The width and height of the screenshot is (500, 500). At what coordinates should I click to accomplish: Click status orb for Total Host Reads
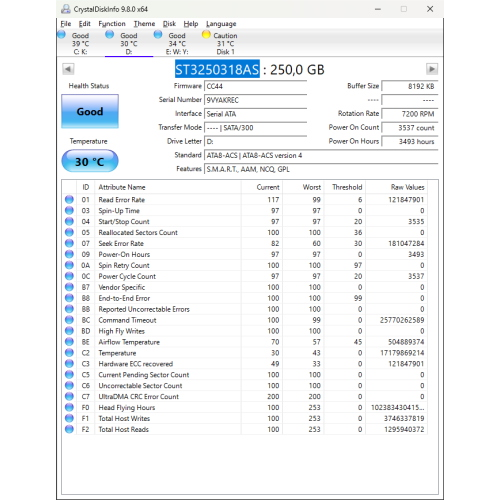coord(69,429)
